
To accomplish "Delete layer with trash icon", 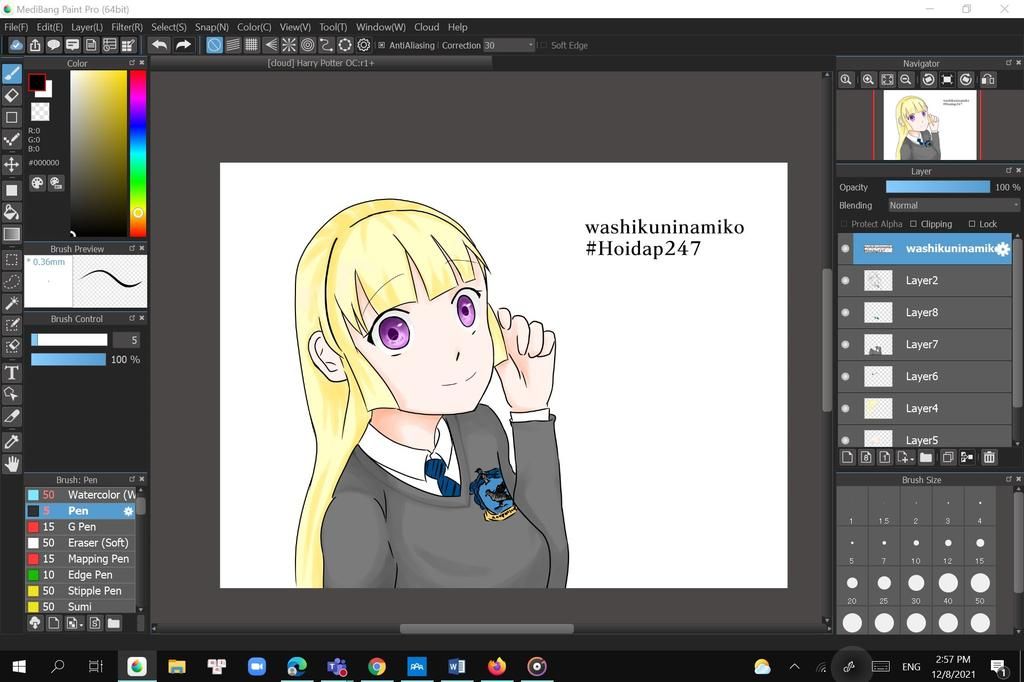I will point(989,457).
